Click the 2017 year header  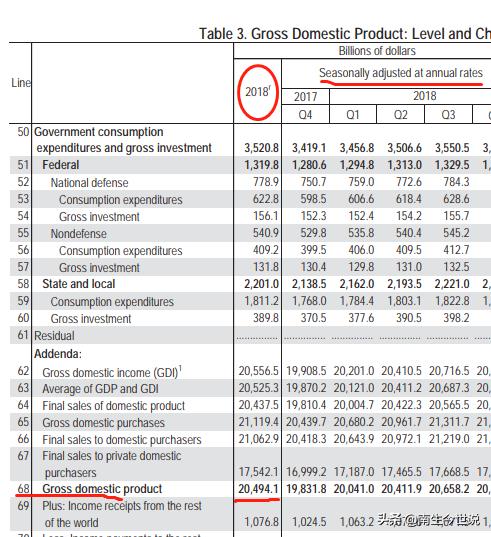point(305,97)
